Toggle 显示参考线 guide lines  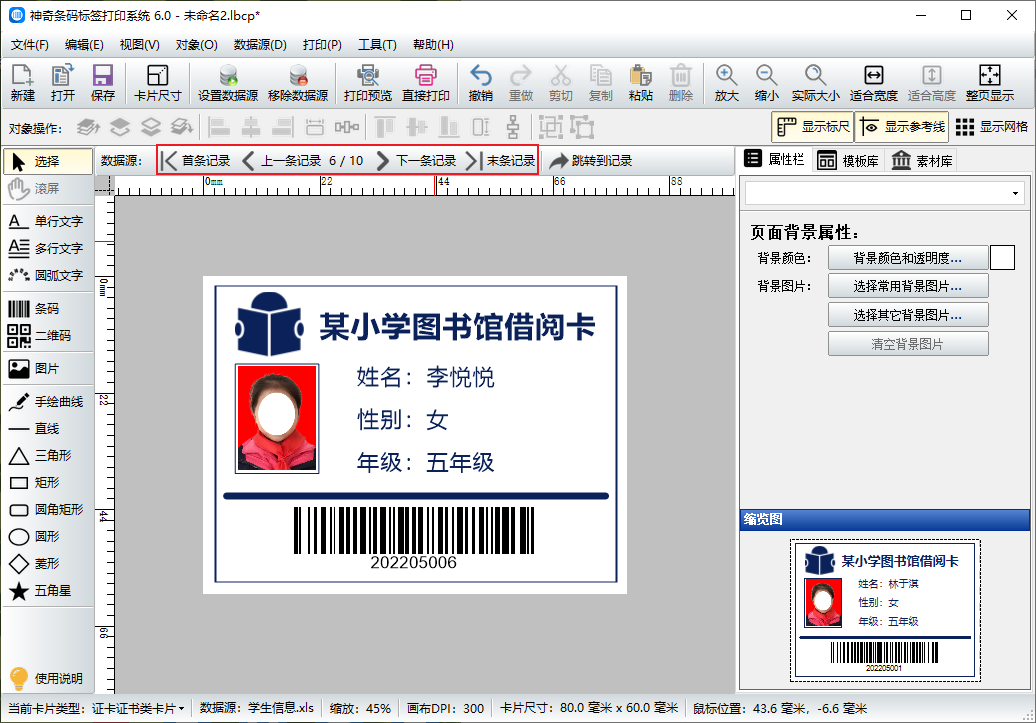(x=902, y=127)
